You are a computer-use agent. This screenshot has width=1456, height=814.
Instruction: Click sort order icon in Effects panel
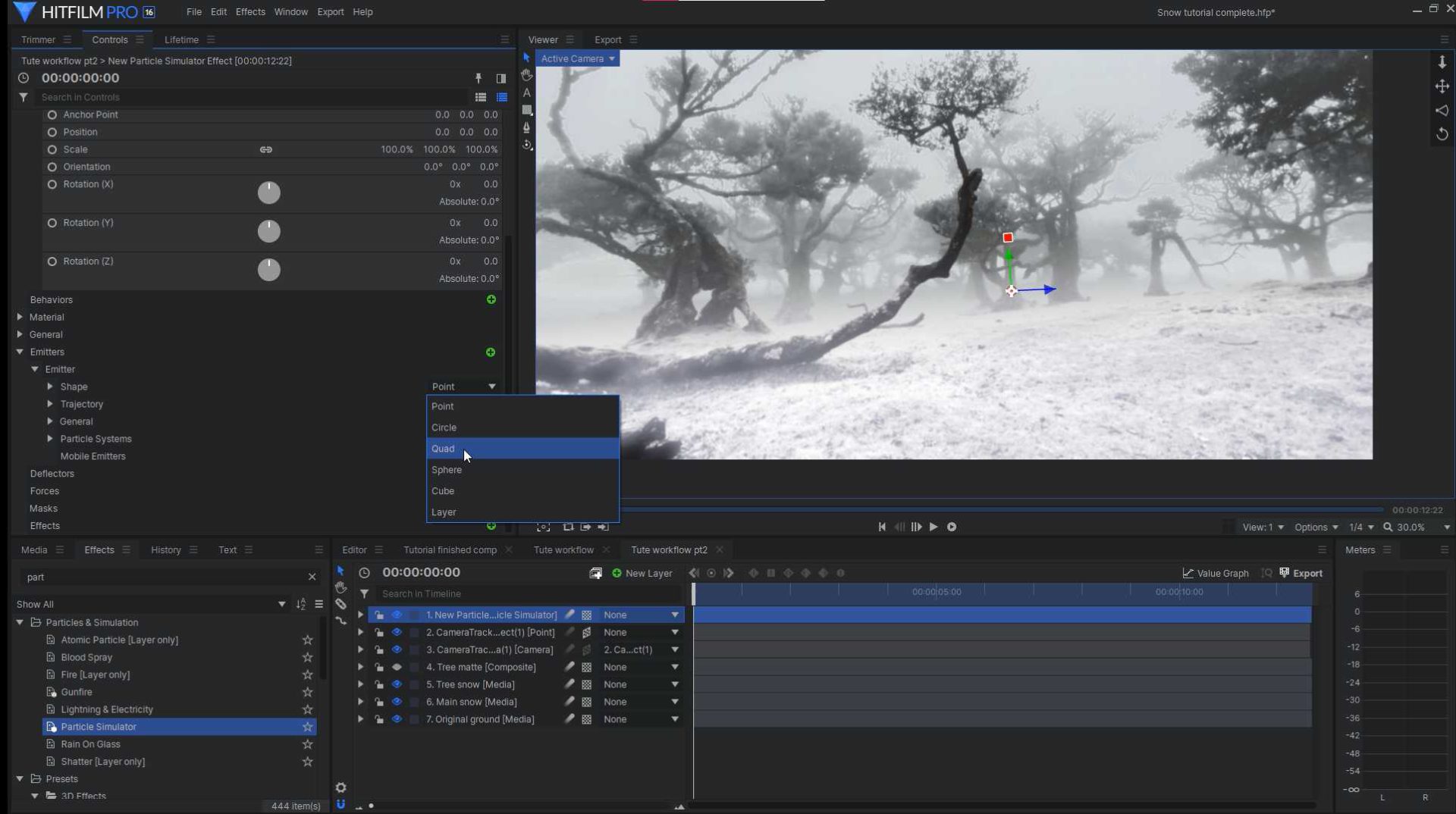point(301,604)
